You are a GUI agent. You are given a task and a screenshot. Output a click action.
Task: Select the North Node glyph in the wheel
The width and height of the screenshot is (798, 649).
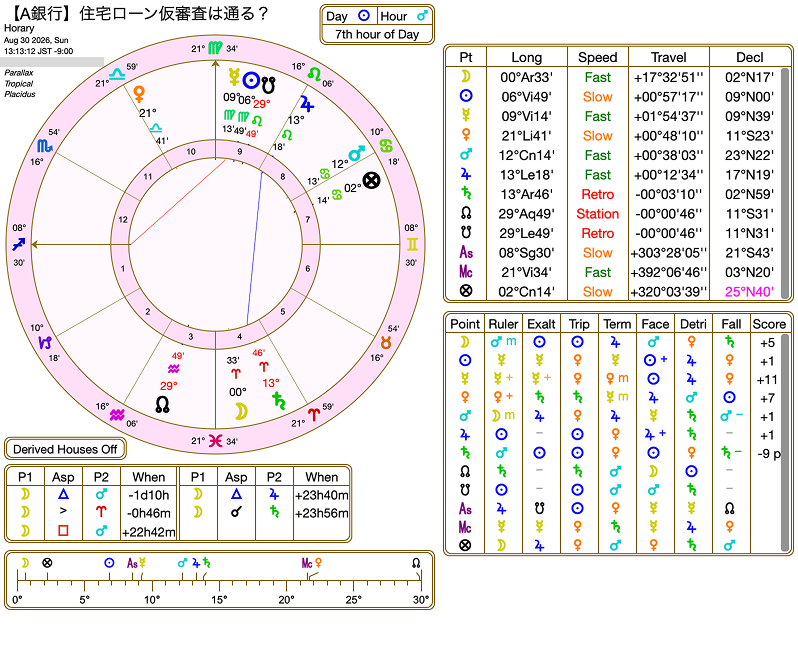click(162, 404)
